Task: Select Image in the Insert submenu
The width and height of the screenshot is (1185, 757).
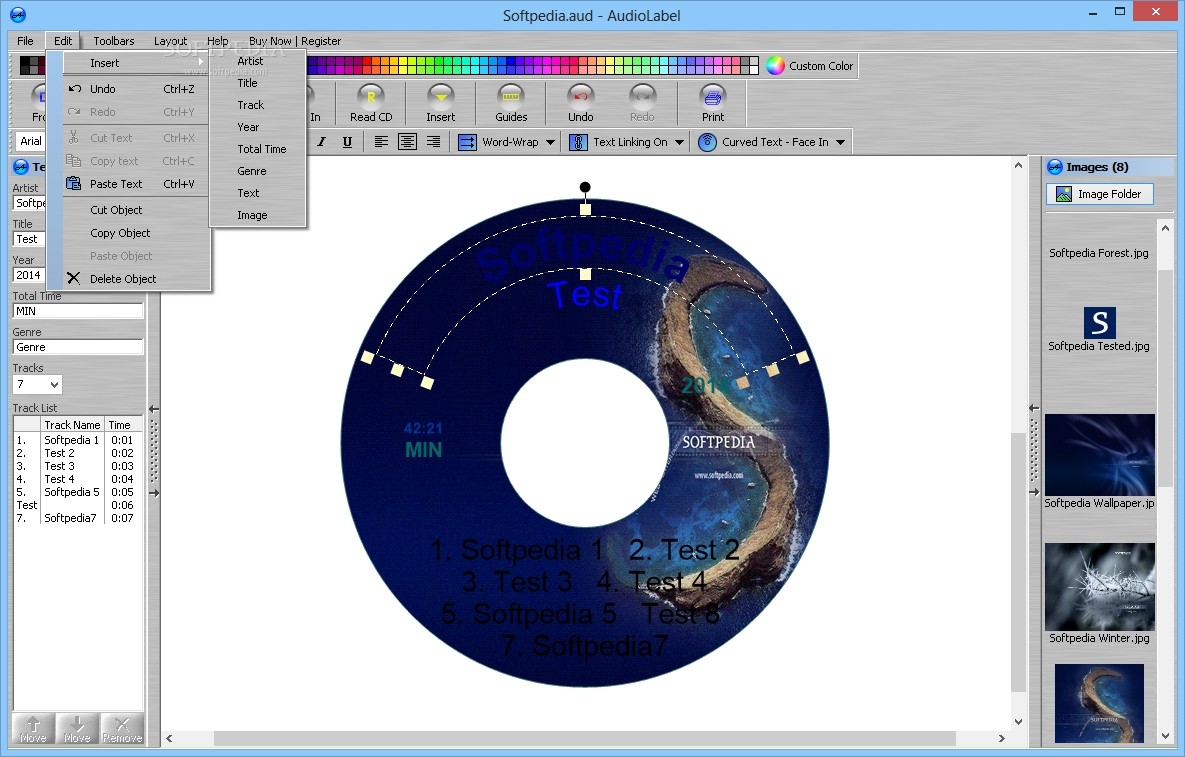Action: tap(257, 215)
